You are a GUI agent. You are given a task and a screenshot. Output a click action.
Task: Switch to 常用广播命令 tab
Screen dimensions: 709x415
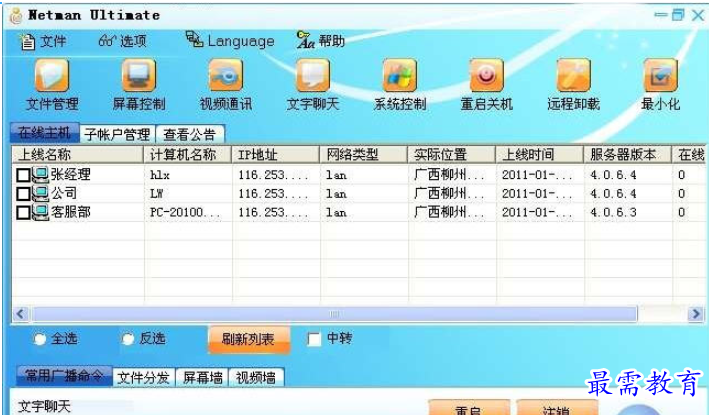point(64,376)
